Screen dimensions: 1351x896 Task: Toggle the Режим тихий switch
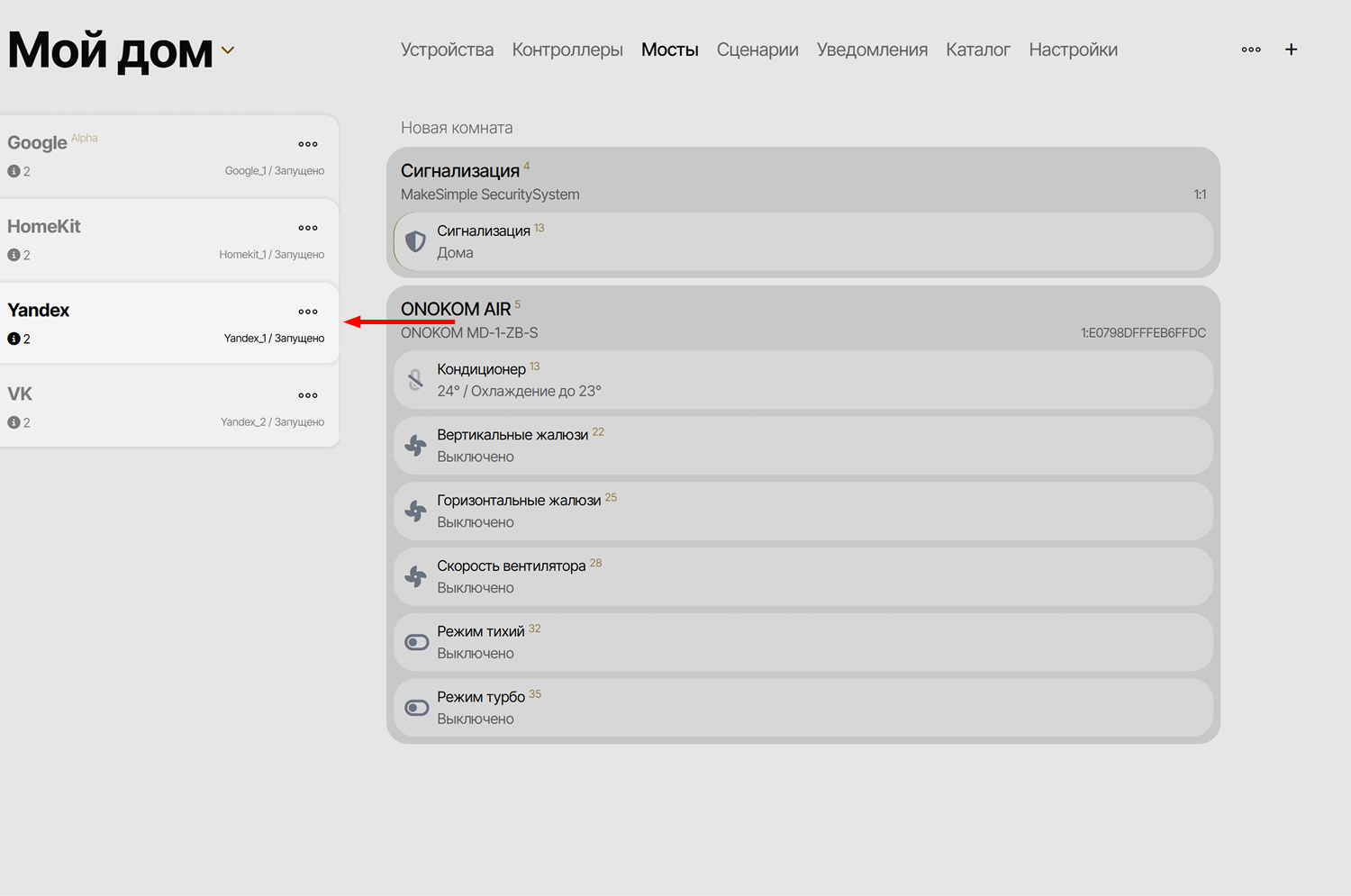[416, 642]
